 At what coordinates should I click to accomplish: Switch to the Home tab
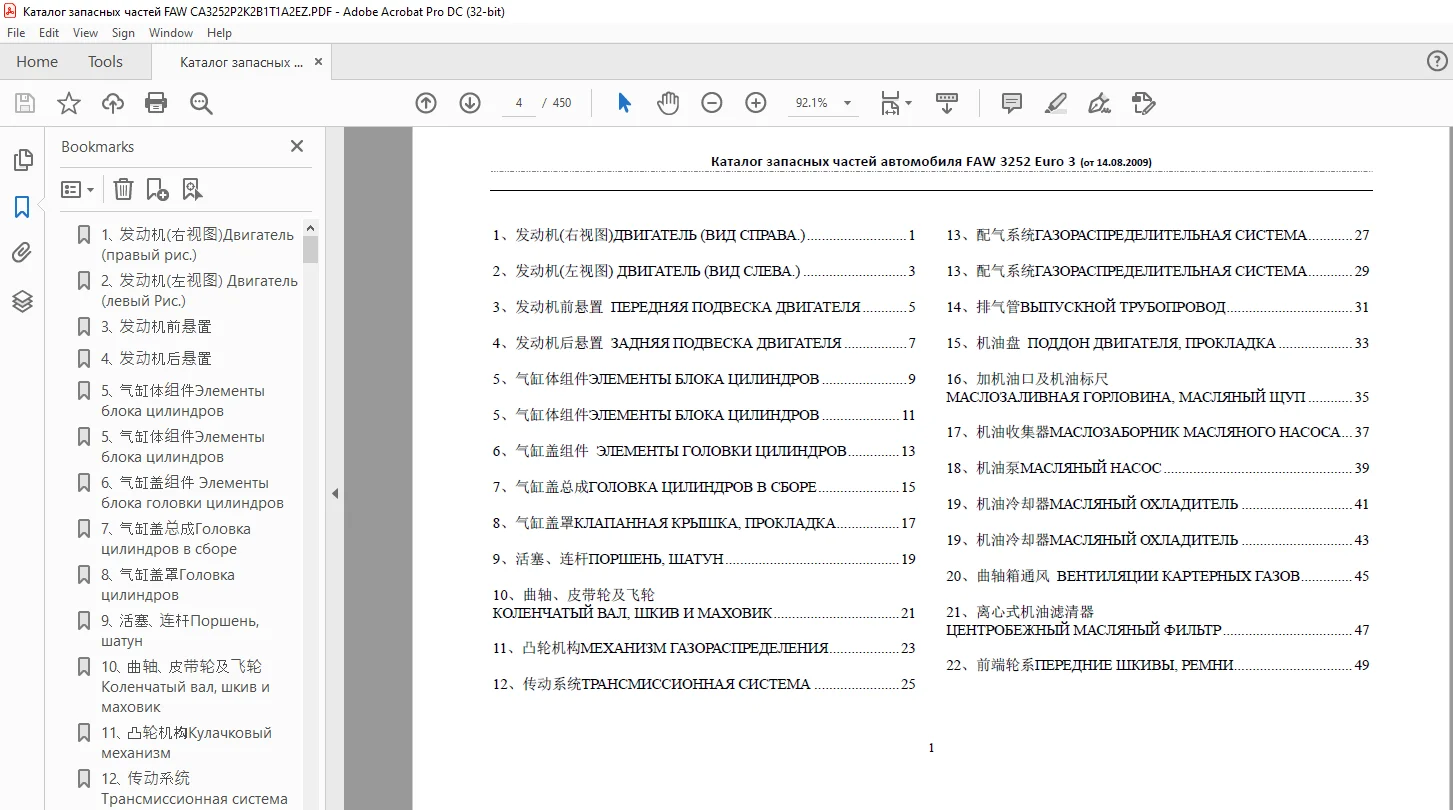tap(37, 62)
